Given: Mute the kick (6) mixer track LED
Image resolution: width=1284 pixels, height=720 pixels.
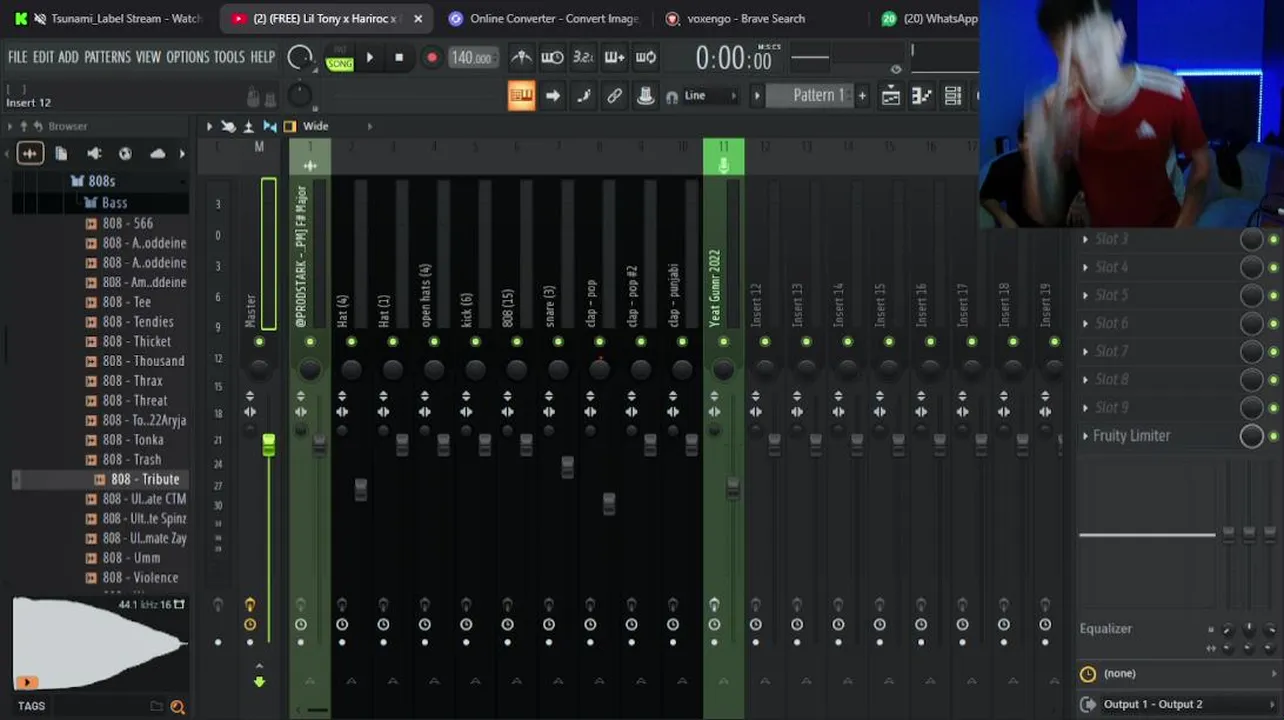Looking at the screenshot, I should [475, 342].
